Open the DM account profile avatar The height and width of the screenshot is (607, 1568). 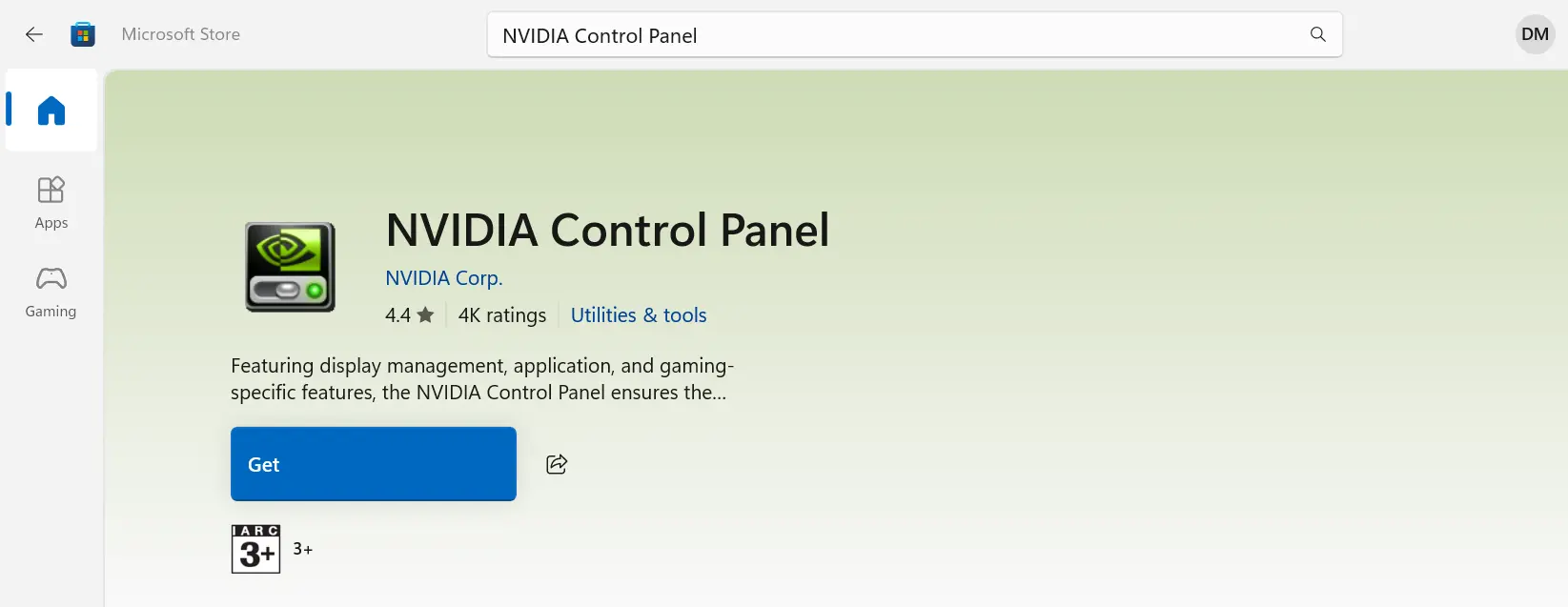click(x=1535, y=34)
